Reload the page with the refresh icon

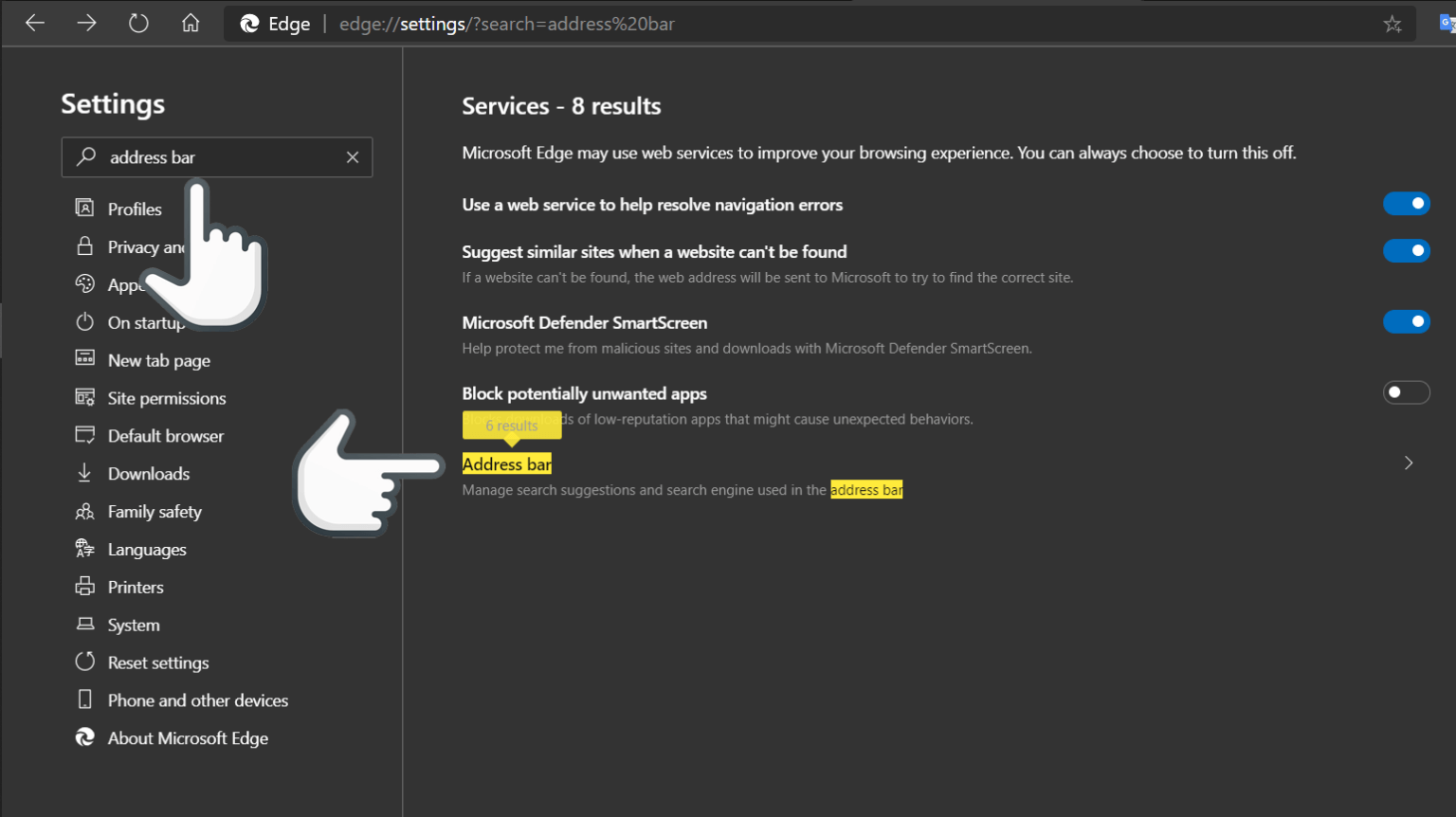pos(138,24)
